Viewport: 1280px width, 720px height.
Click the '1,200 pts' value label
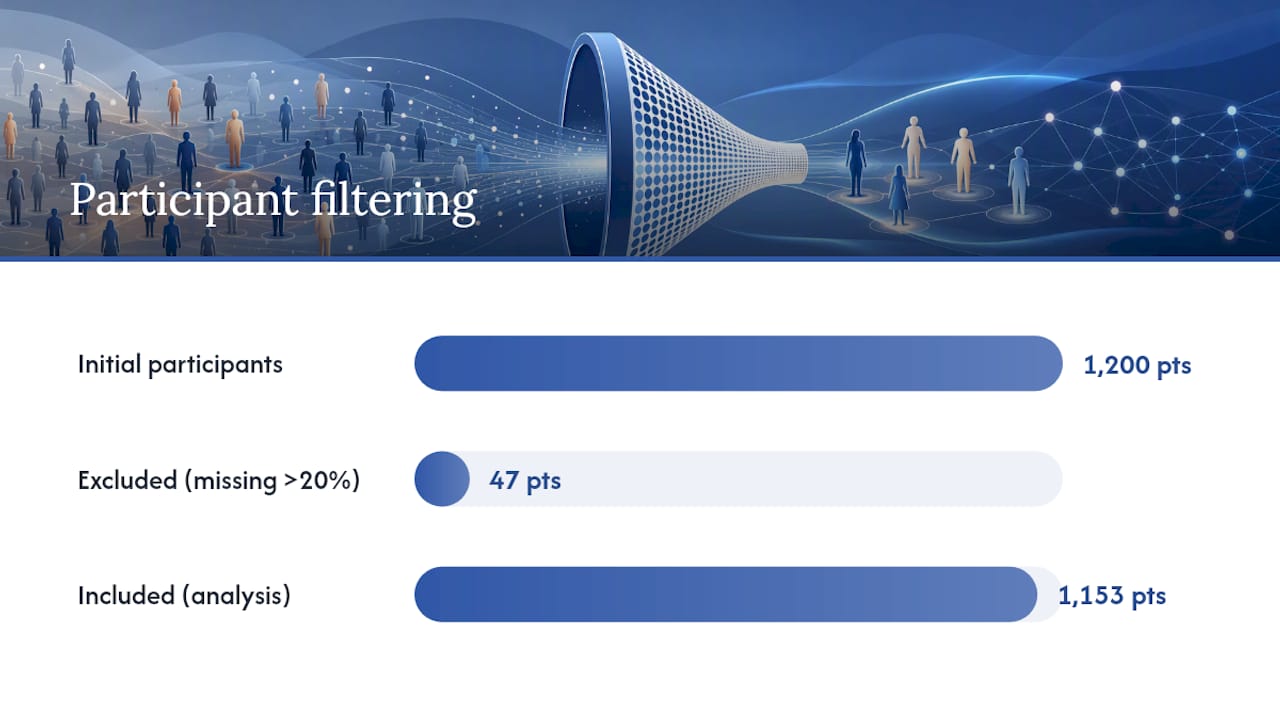pyautogui.click(x=1138, y=365)
